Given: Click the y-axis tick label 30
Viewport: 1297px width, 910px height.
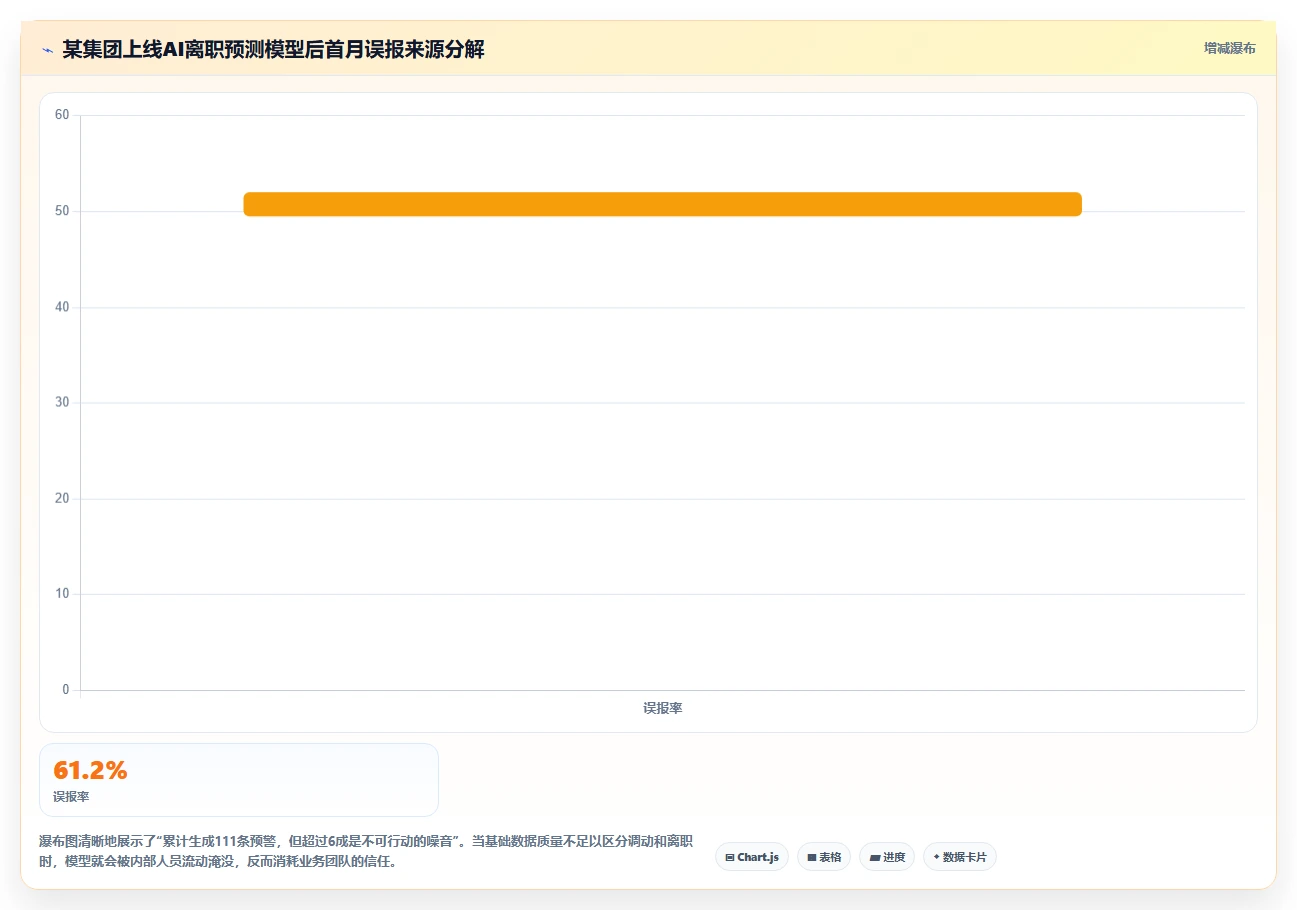Looking at the screenshot, I should tap(62, 402).
